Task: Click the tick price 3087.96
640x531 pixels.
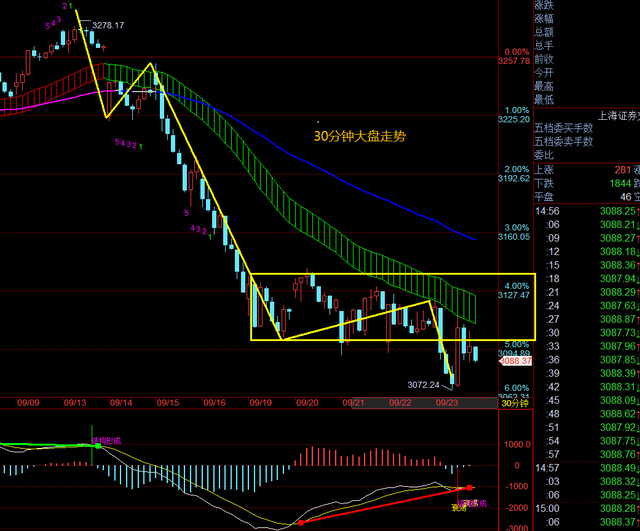Action: [618, 346]
